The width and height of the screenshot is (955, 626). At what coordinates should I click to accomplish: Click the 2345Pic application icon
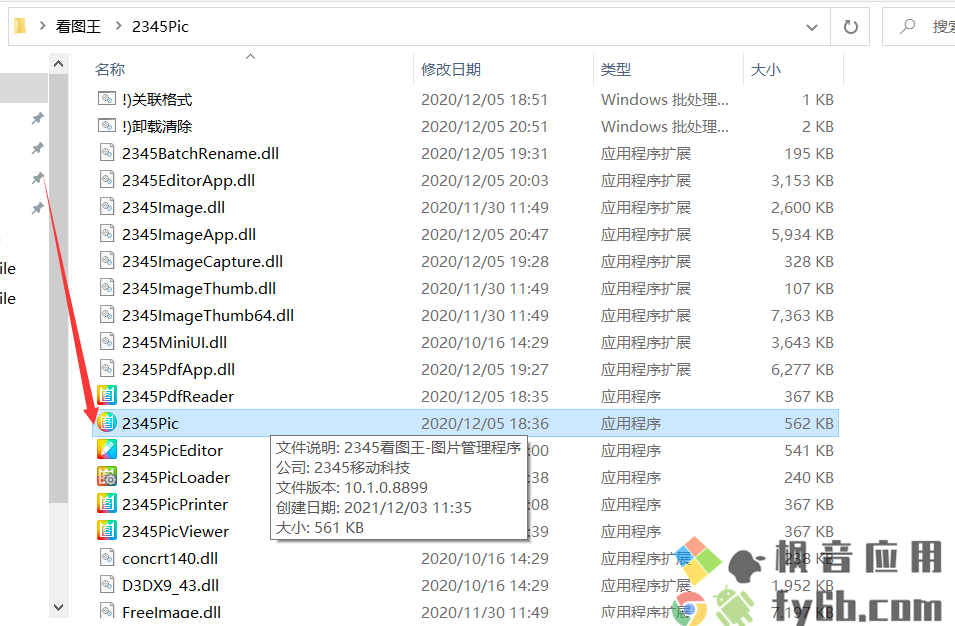(107, 423)
